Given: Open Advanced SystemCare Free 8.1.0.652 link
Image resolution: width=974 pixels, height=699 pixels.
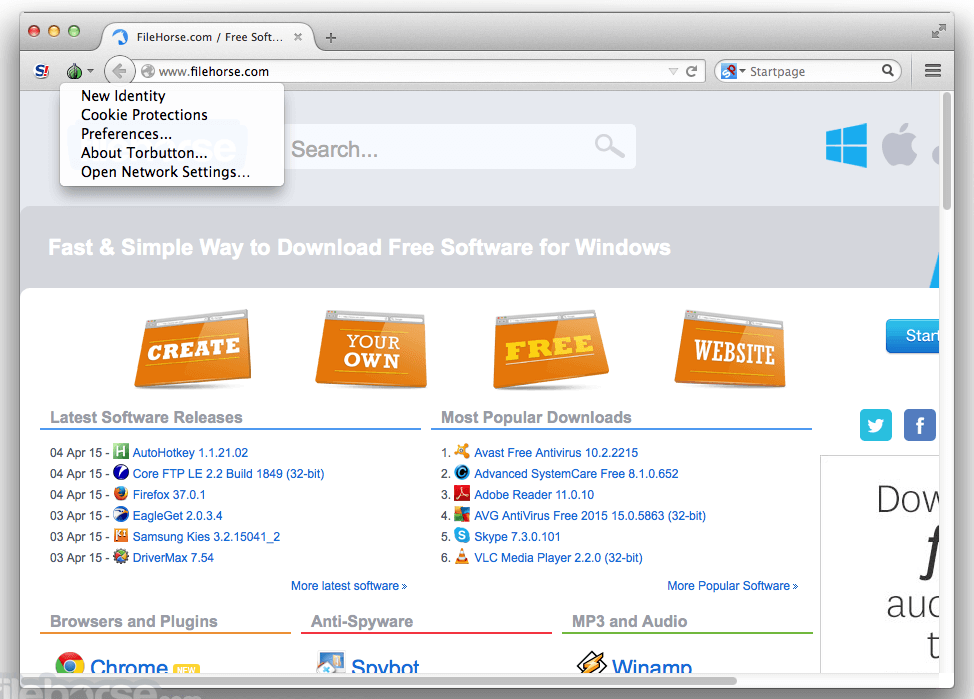Looking at the screenshot, I should (576, 474).
